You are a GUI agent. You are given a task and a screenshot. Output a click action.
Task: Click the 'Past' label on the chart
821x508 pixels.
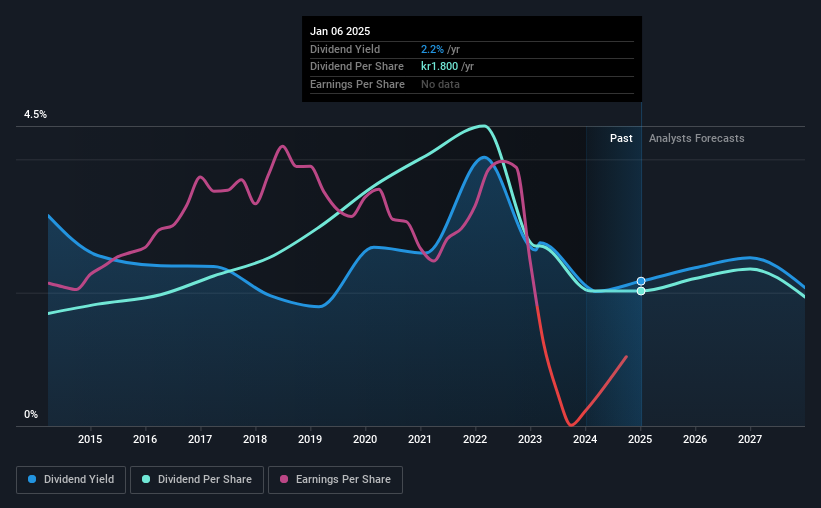(x=621, y=138)
